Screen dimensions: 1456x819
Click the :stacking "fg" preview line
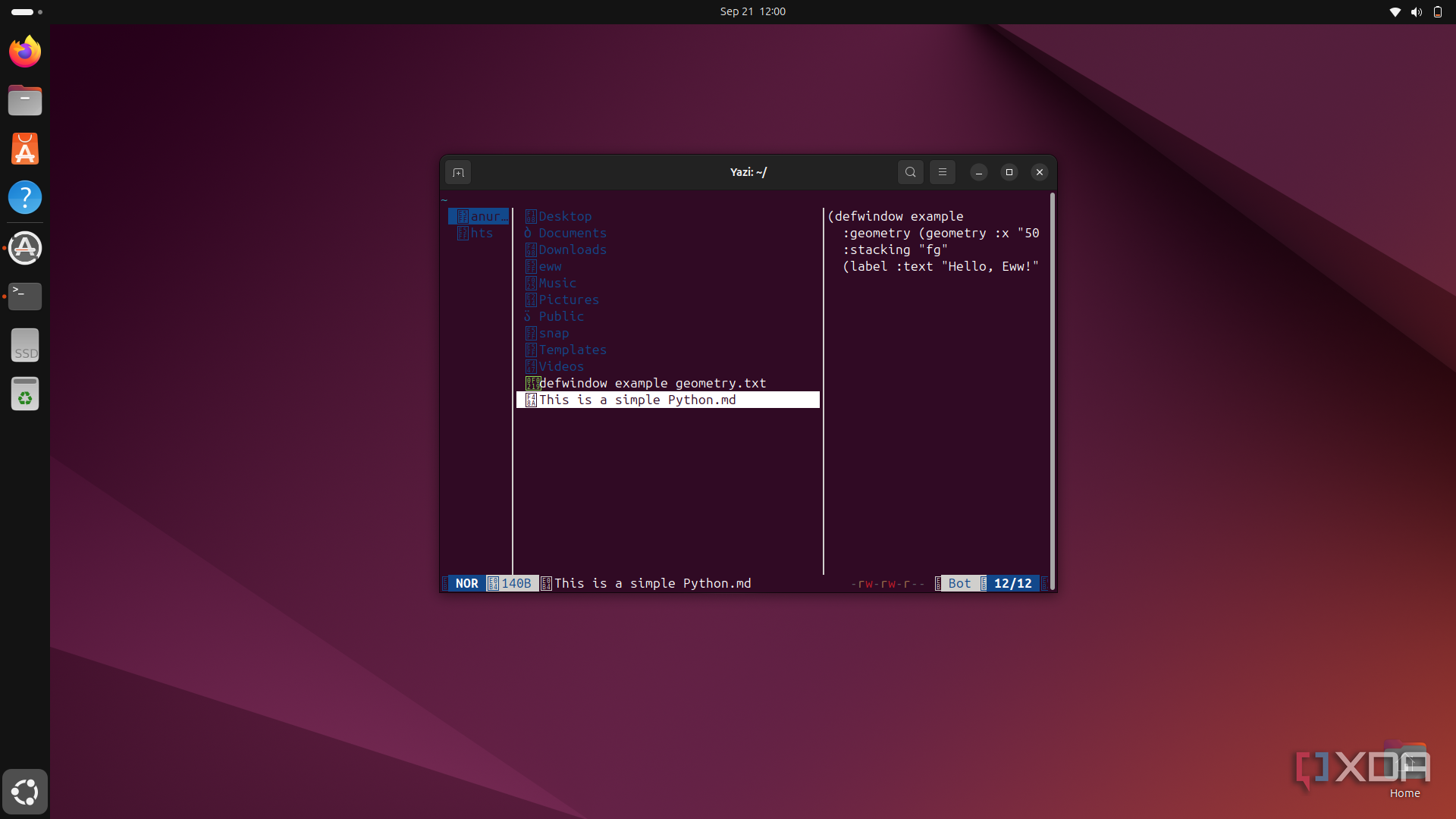(x=896, y=249)
